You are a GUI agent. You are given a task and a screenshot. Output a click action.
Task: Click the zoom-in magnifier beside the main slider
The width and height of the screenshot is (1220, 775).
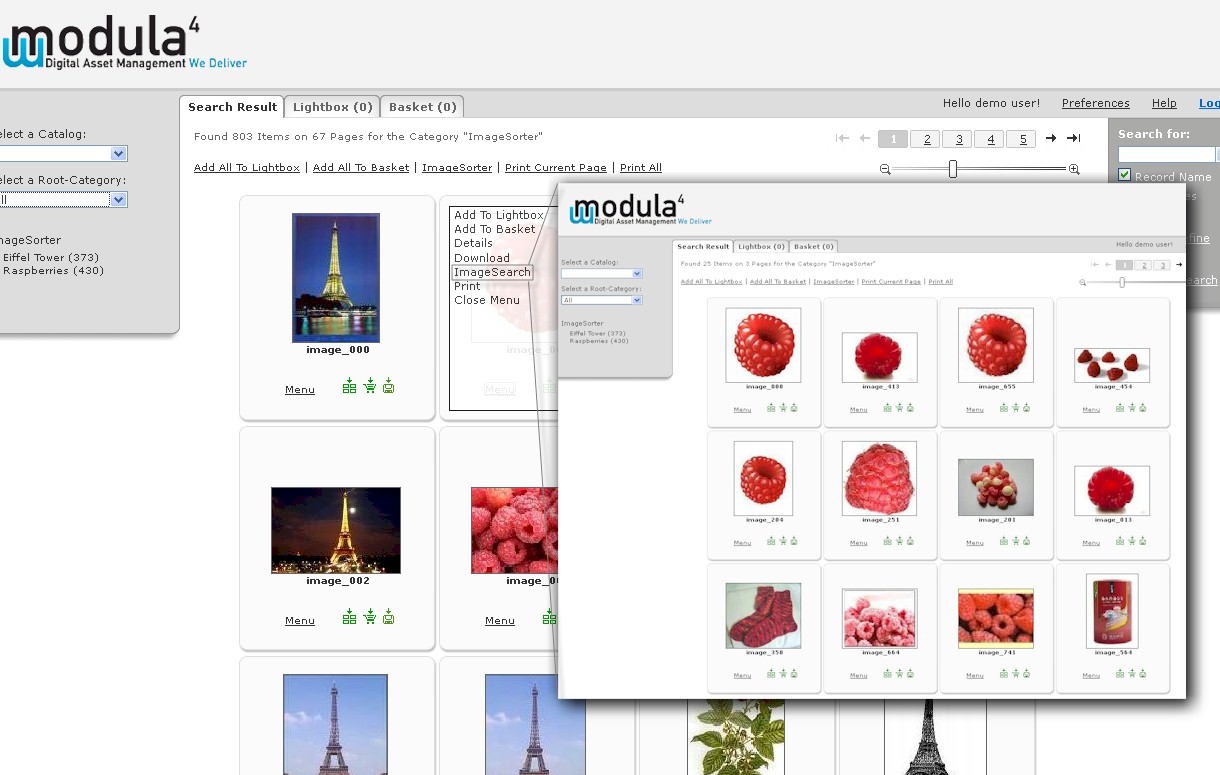[1074, 170]
